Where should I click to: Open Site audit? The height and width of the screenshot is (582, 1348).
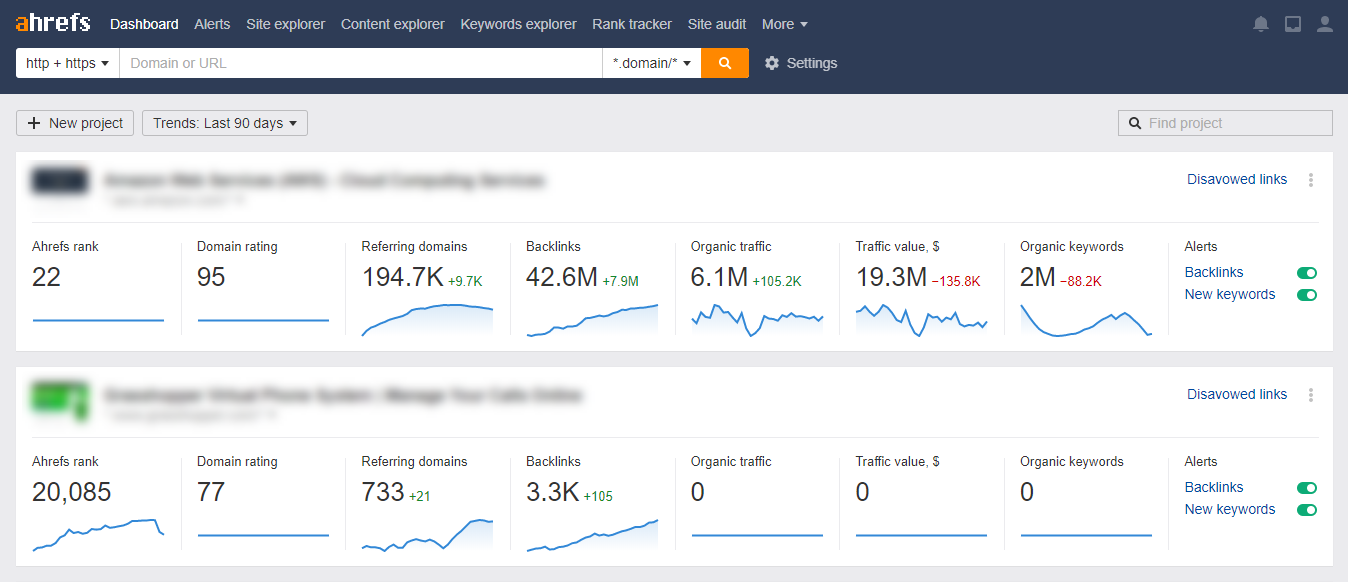click(717, 24)
